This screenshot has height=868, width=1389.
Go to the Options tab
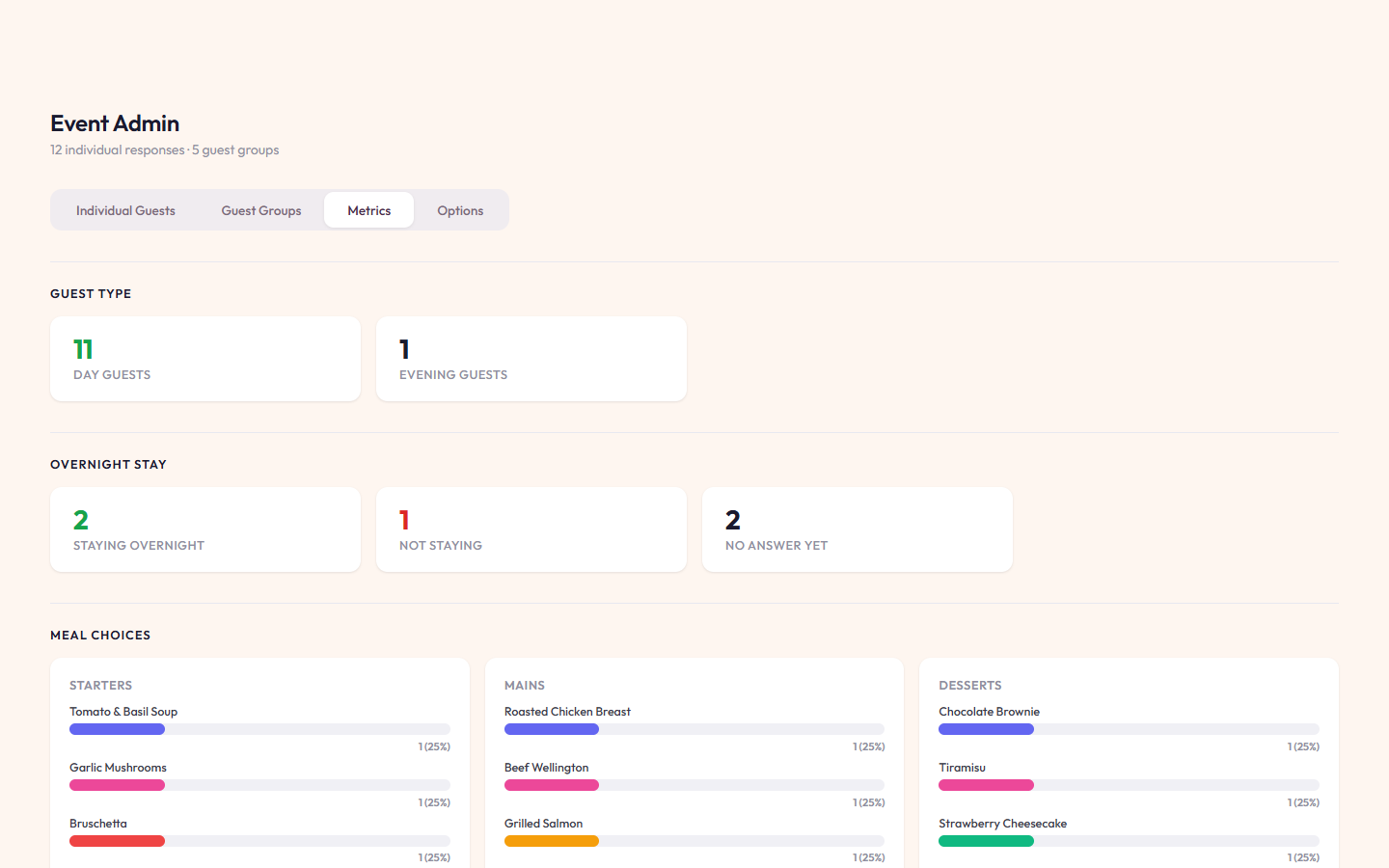click(460, 210)
